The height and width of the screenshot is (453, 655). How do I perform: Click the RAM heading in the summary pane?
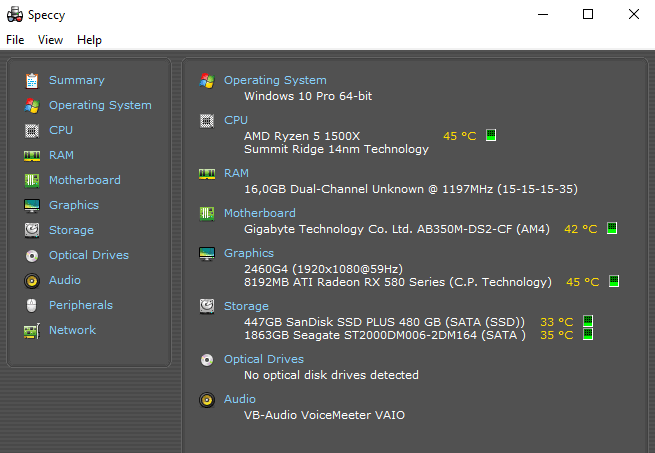coord(236,173)
